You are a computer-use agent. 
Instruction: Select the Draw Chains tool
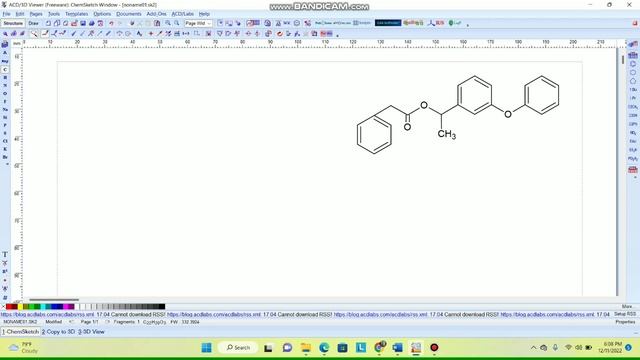tap(63, 33)
